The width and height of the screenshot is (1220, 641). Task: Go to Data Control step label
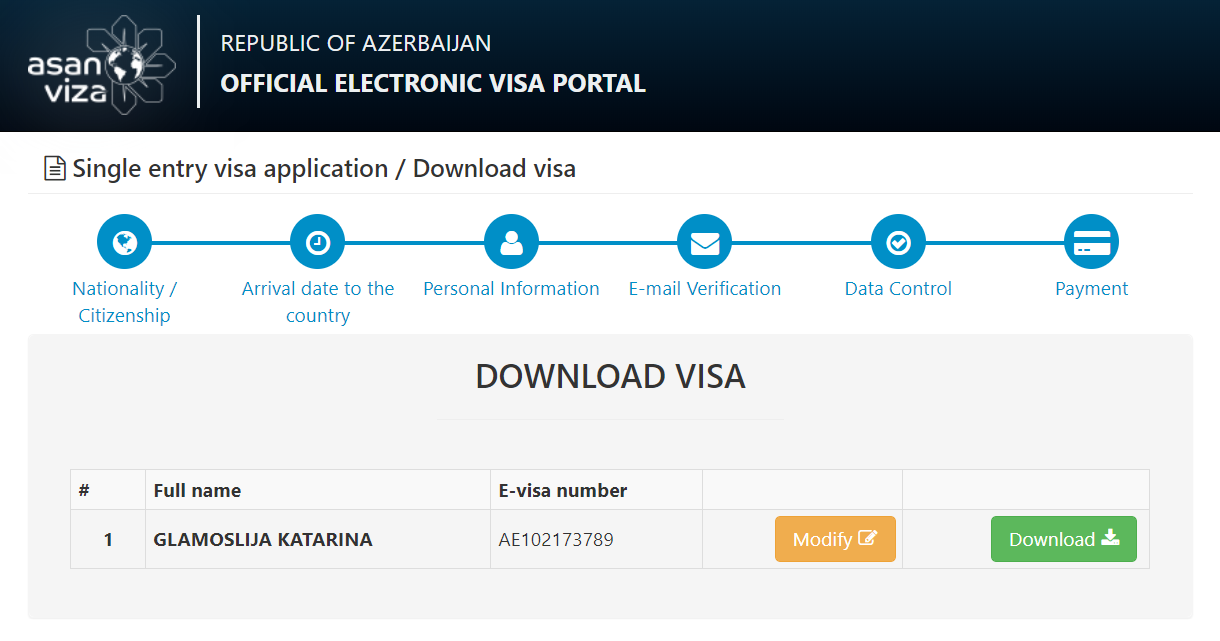pyautogui.click(x=898, y=289)
